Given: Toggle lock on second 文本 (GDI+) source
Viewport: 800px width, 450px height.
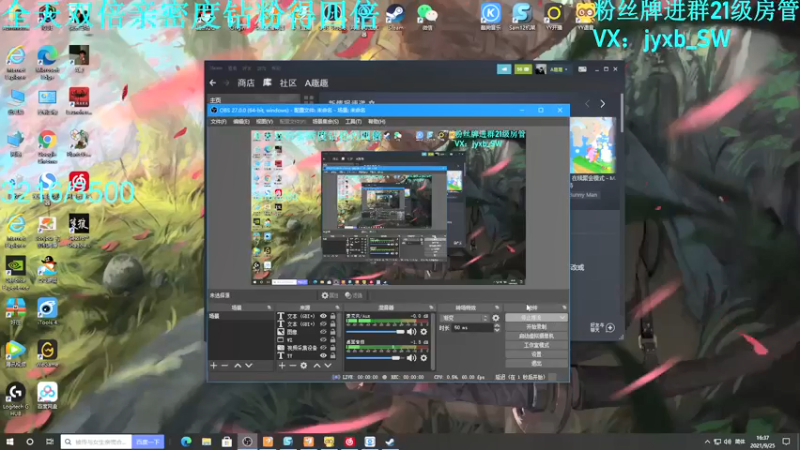Looking at the screenshot, I should tap(333, 324).
